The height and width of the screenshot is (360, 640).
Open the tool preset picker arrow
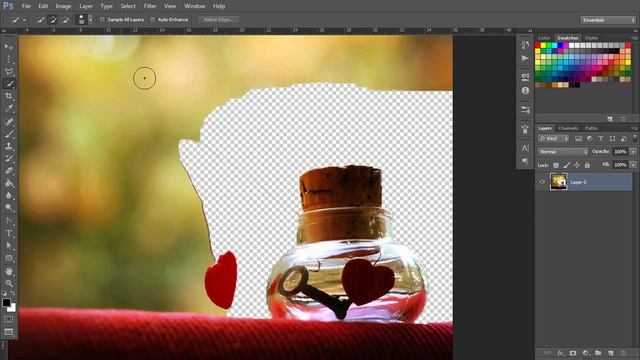(x=24, y=20)
